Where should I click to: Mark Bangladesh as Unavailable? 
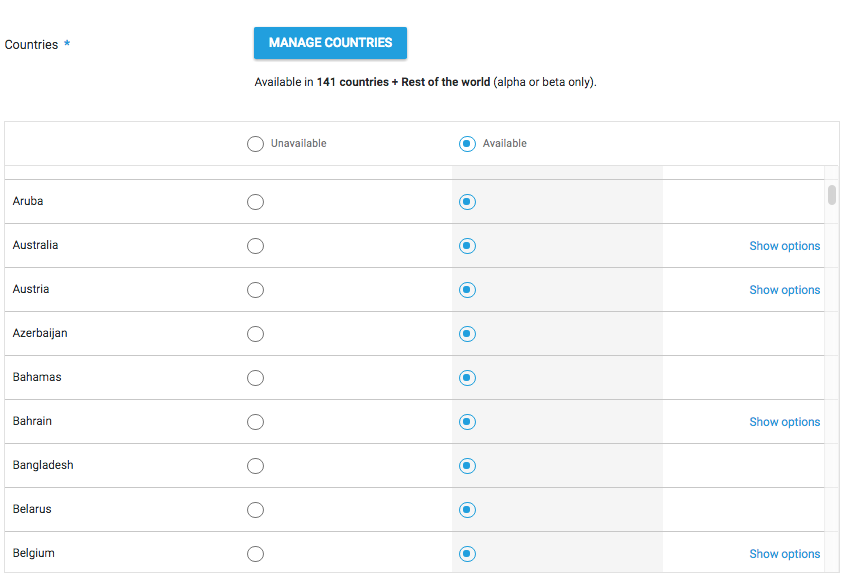tap(256, 466)
